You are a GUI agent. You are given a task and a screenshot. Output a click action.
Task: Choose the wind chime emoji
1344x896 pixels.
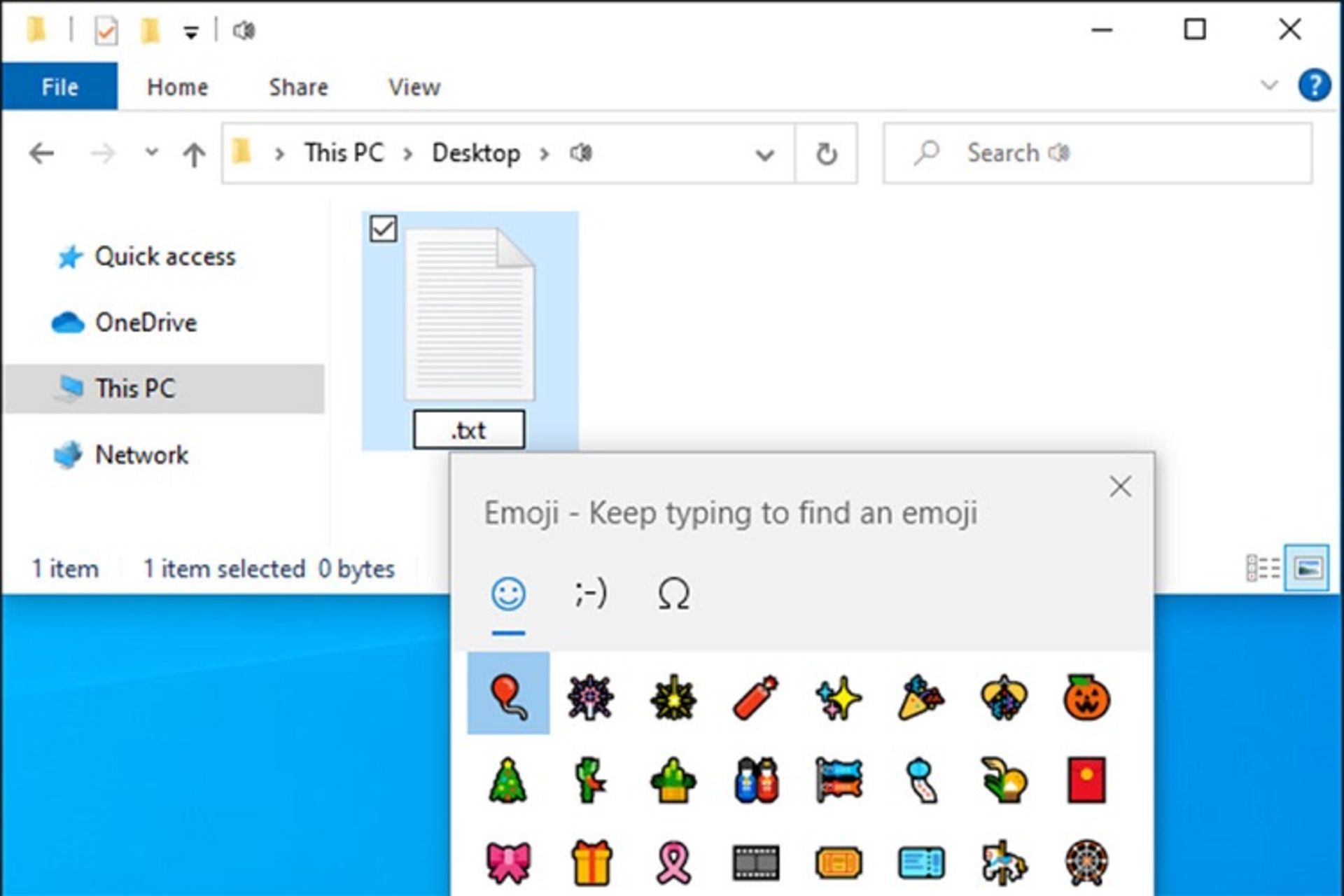point(921,780)
